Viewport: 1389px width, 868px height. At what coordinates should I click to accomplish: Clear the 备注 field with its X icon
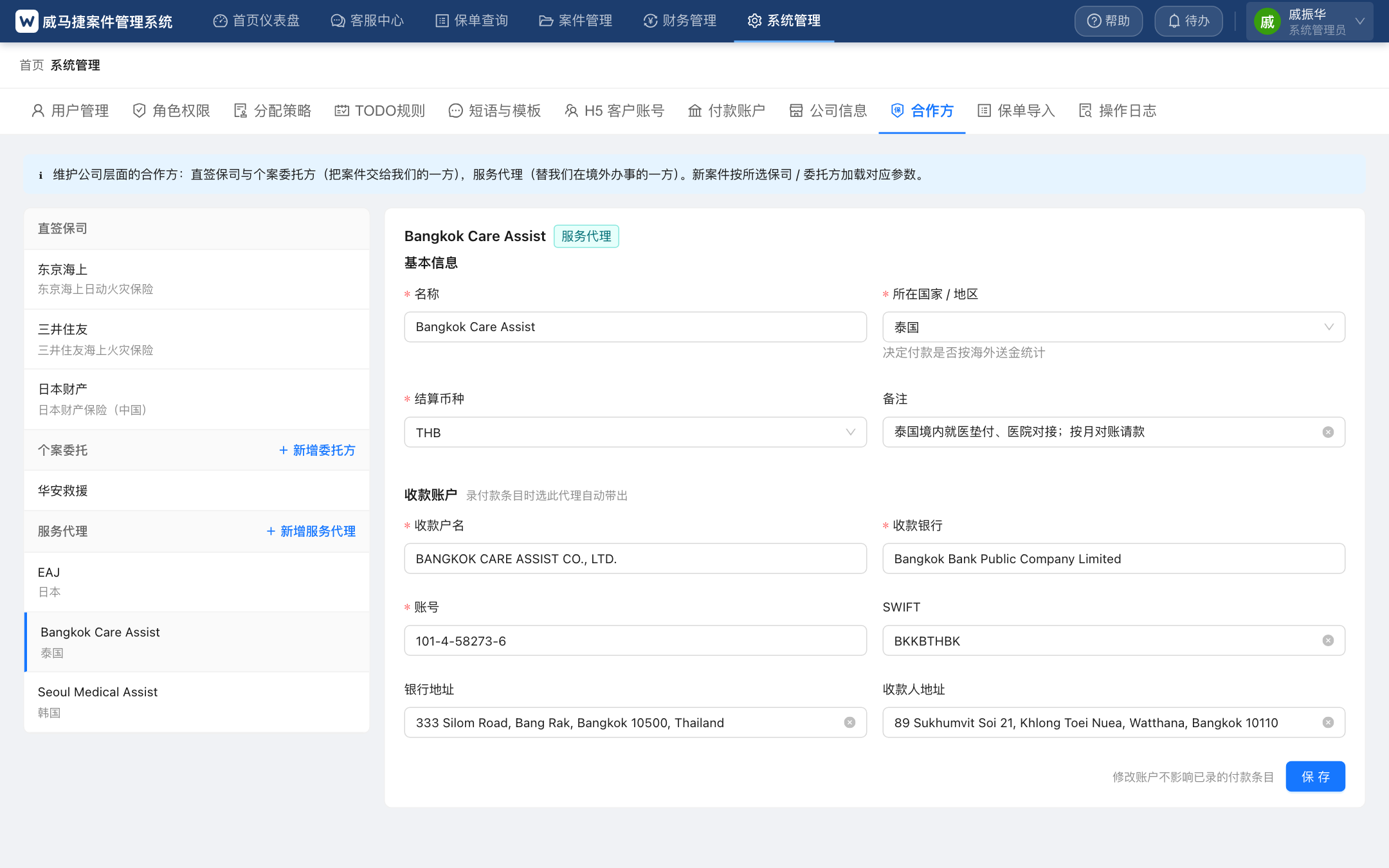(1328, 432)
